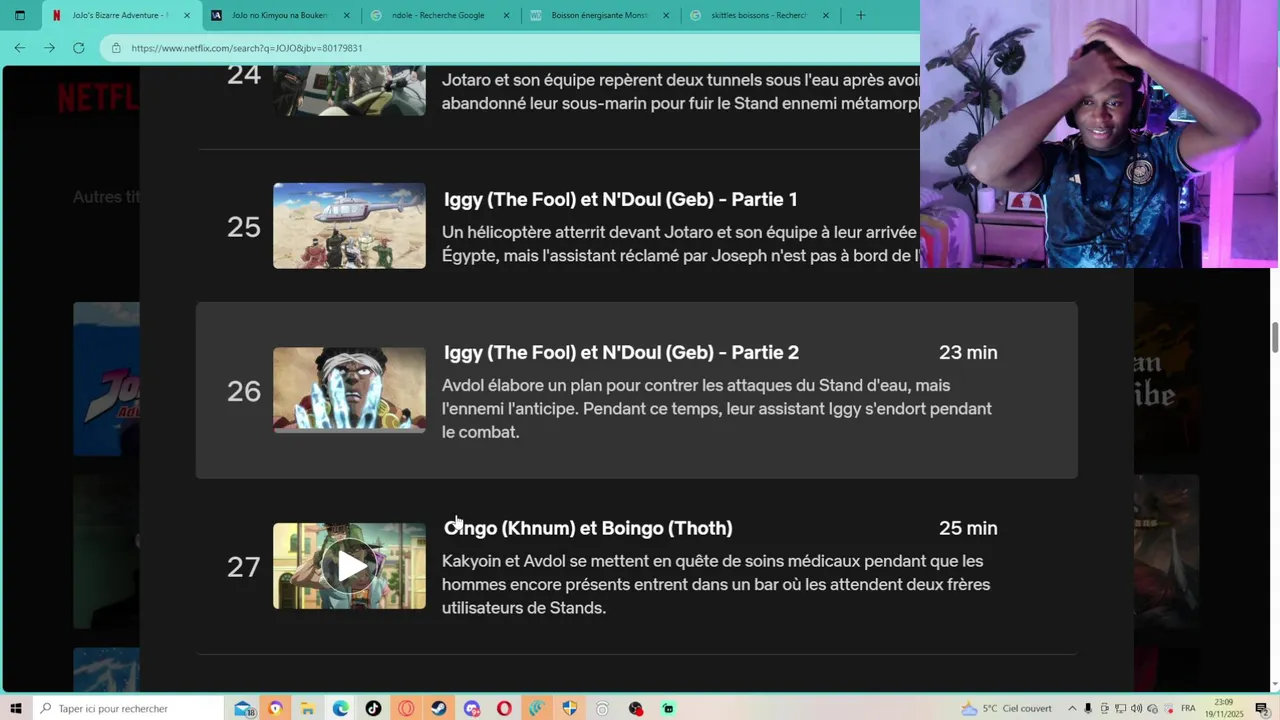
Task: Open TikTok from taskbar
Action: coord(373,708)
